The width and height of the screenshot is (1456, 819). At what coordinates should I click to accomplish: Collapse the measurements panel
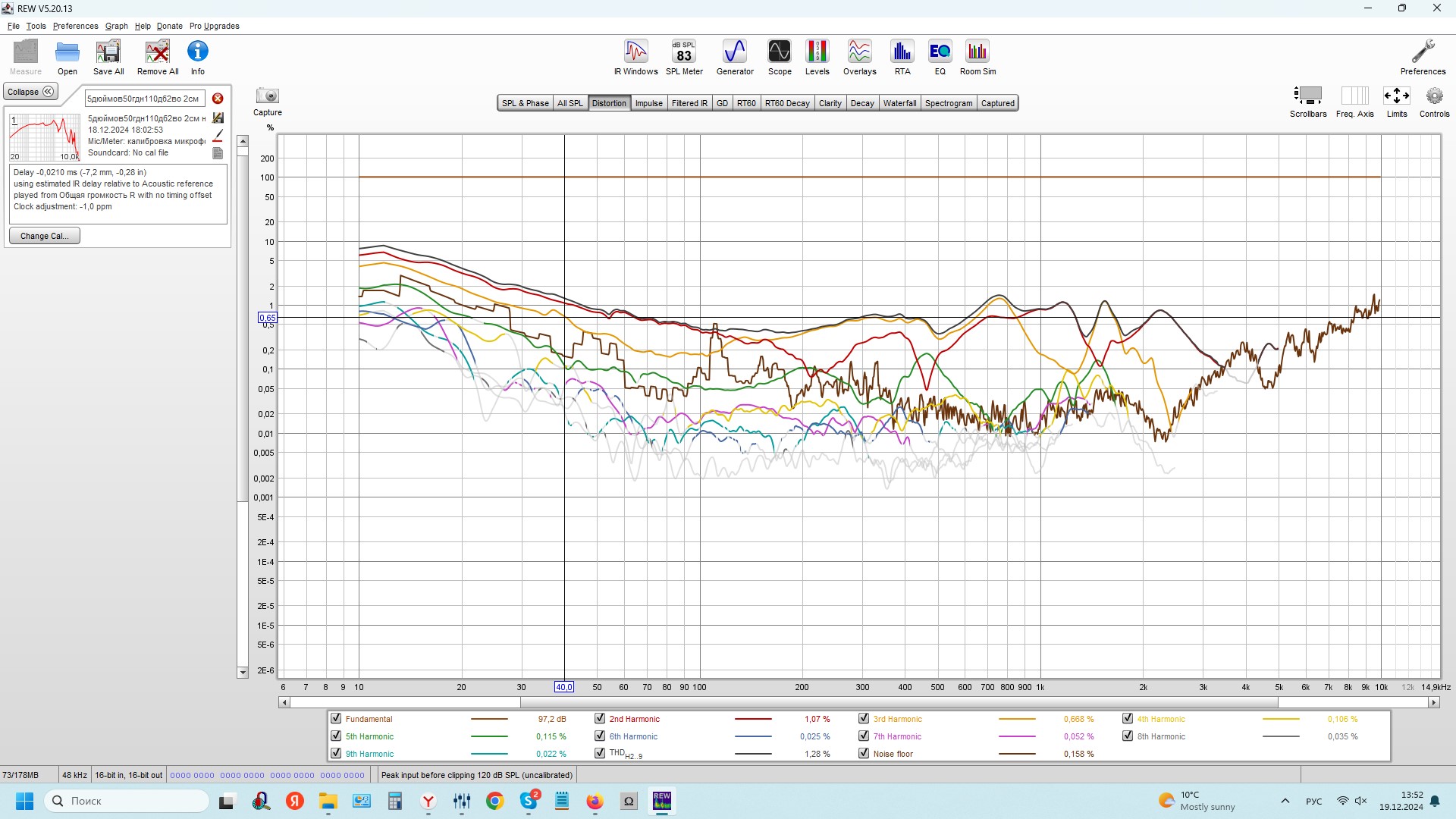click(x=31, y=92)
